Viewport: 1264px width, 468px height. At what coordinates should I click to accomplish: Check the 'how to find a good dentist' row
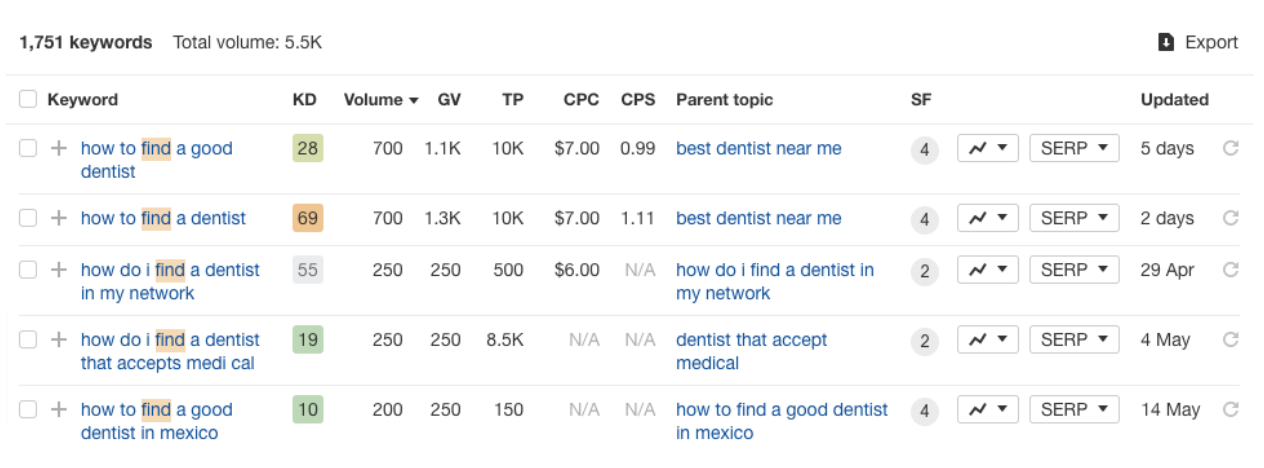(x=28, y=148)
